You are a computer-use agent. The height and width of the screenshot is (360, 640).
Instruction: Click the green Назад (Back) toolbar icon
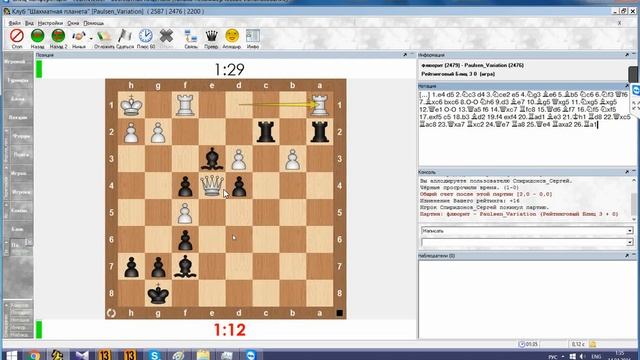(38, 36)
